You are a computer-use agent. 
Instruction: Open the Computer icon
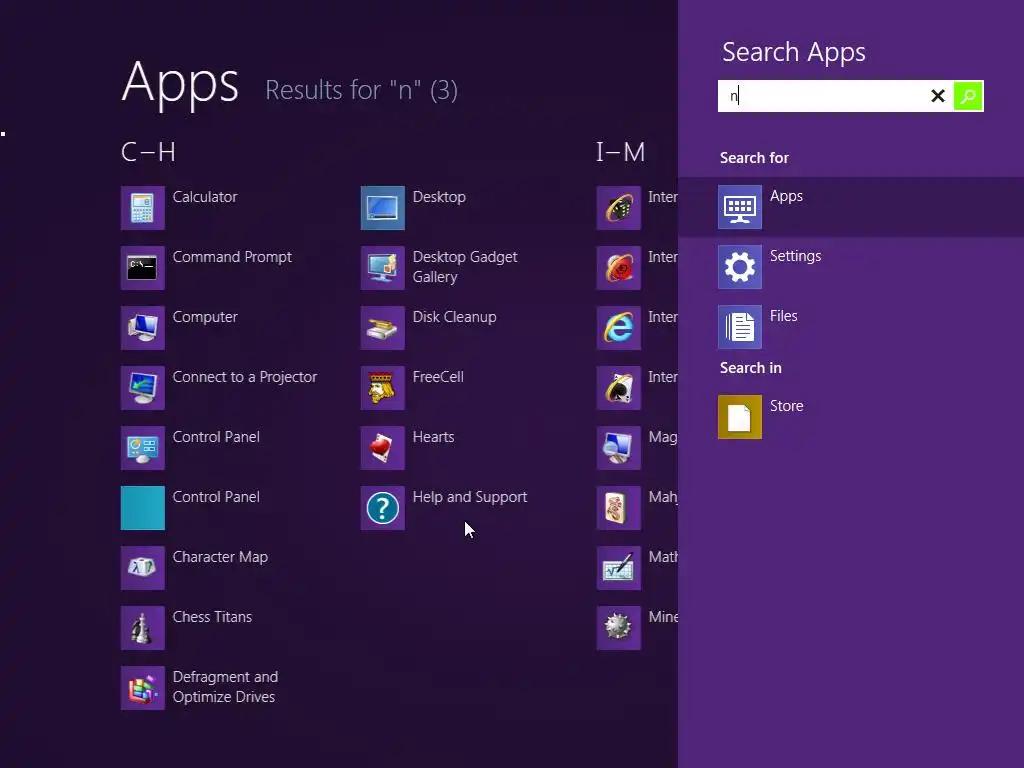click(142, 328)
